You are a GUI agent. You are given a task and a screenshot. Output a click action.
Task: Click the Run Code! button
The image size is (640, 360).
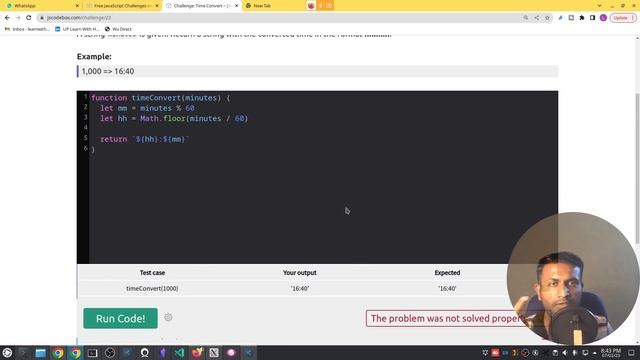(x=120, y=318)
